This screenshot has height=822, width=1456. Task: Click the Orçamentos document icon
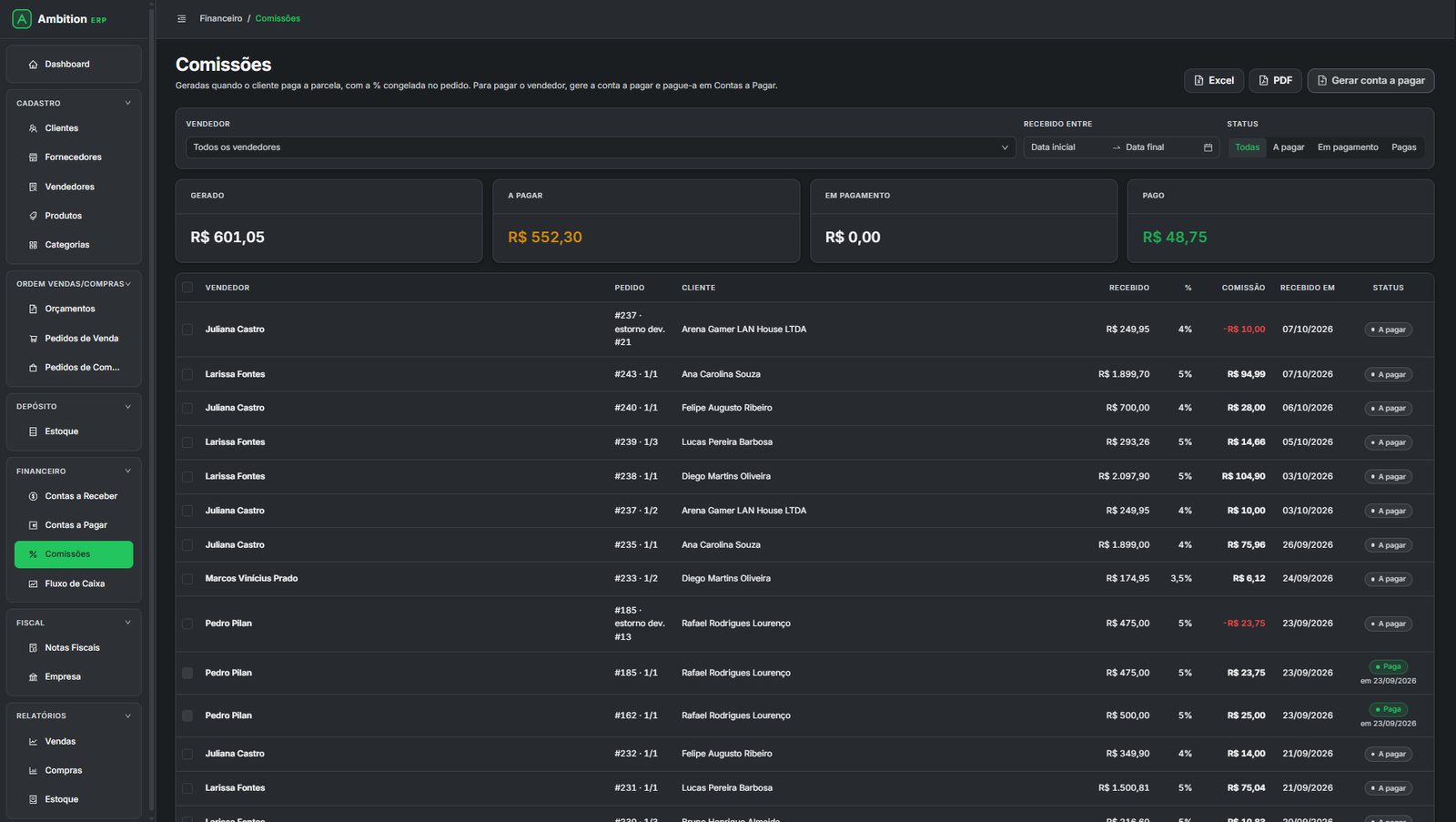34,310
